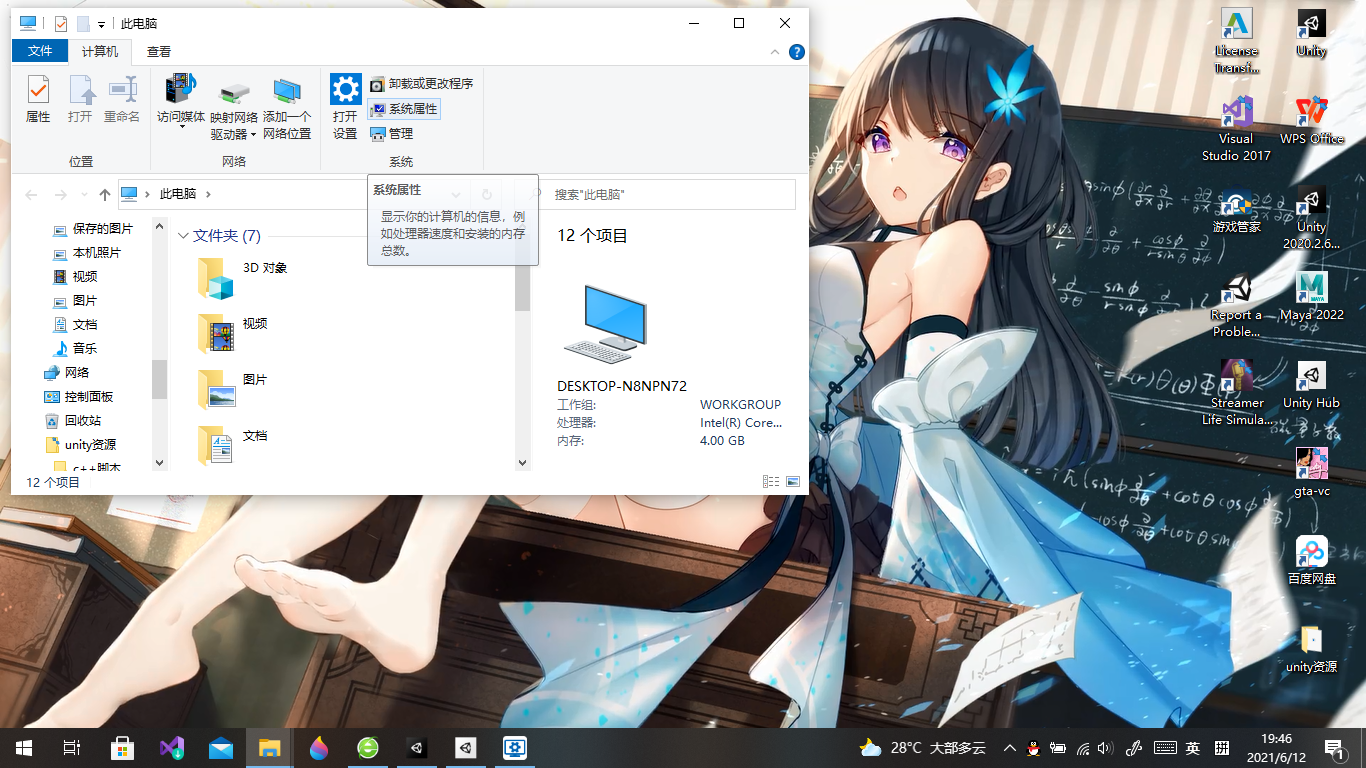The height and width of the screenshot is (768, 1366).
Task: Open the gta-vc desktop shortcut
Action: tap(1312, 473)
